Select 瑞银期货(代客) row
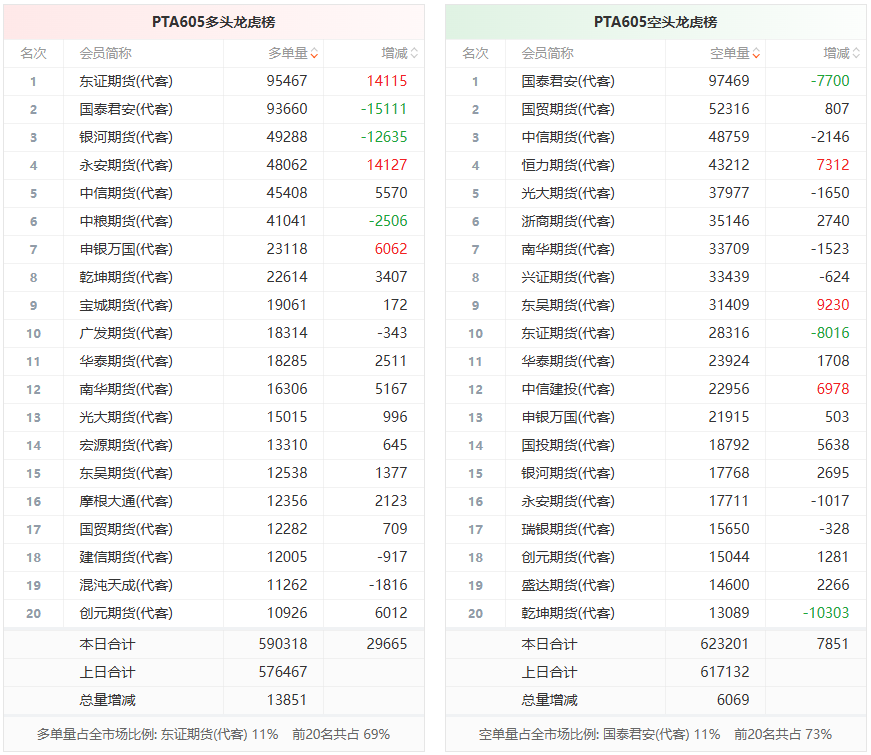 [655, 529]
